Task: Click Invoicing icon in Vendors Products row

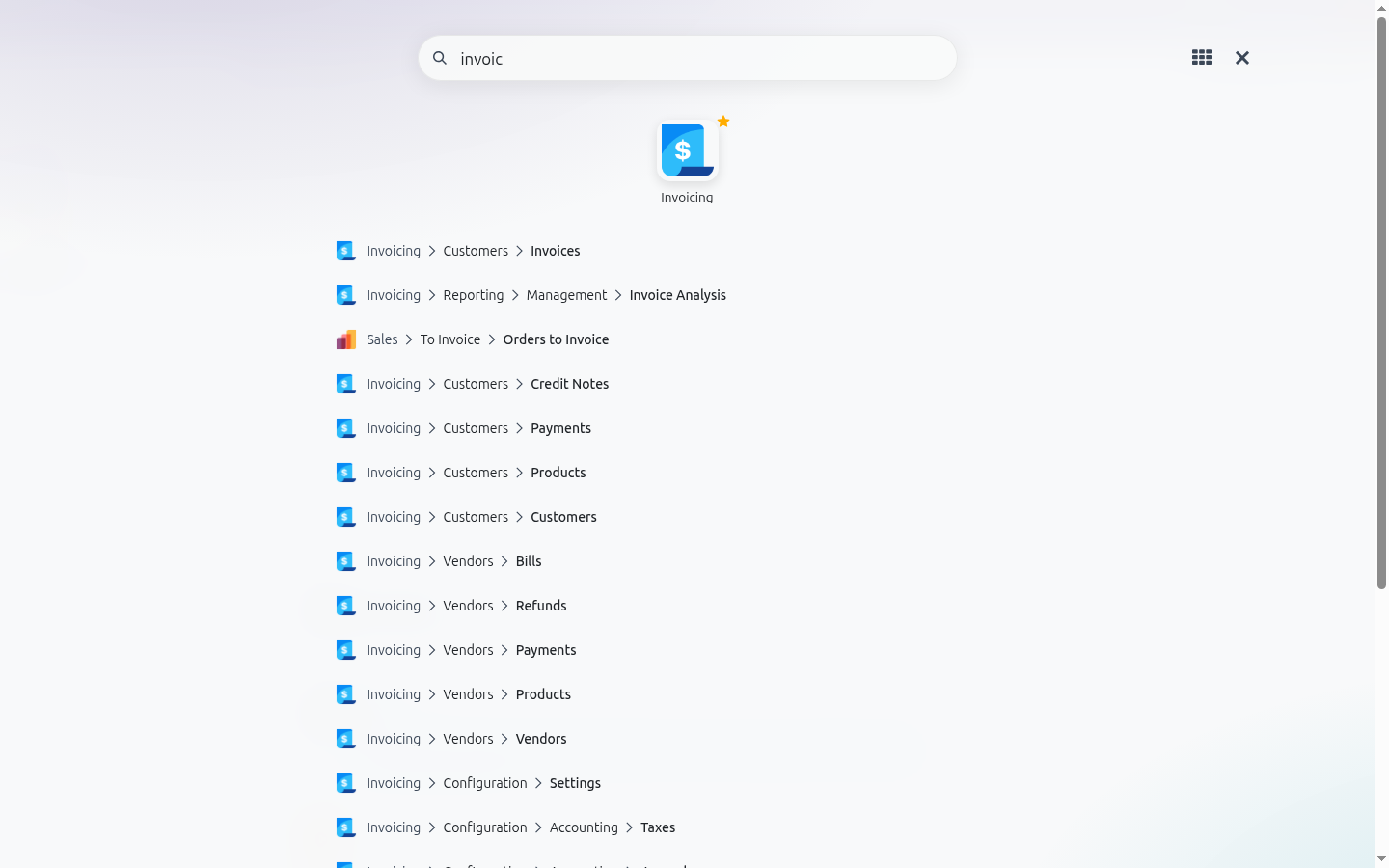Action: (346, 694)
